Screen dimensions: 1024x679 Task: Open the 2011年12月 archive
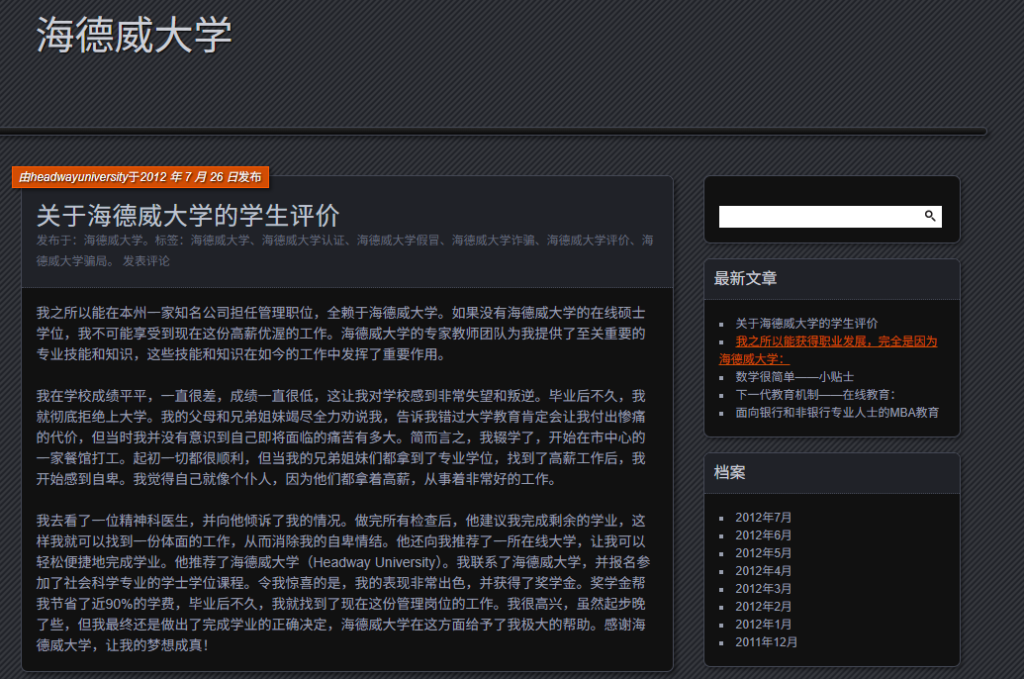coord(766,642)
